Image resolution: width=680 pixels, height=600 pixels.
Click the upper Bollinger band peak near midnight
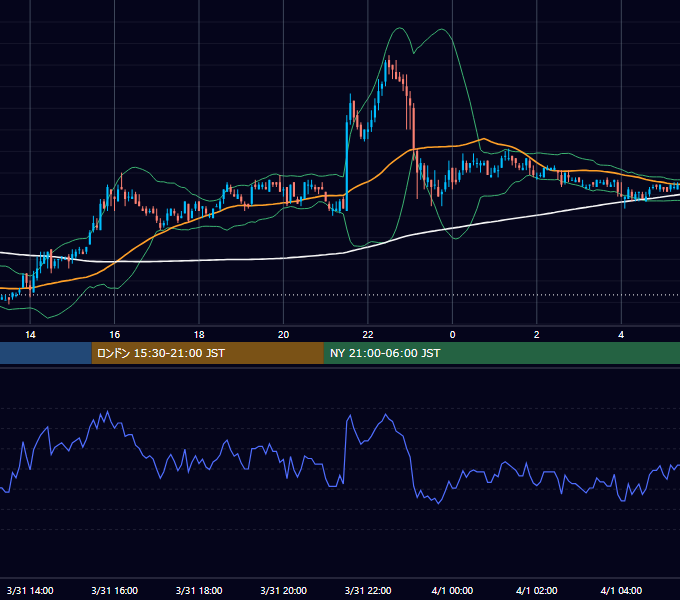[x=442, y=29]
